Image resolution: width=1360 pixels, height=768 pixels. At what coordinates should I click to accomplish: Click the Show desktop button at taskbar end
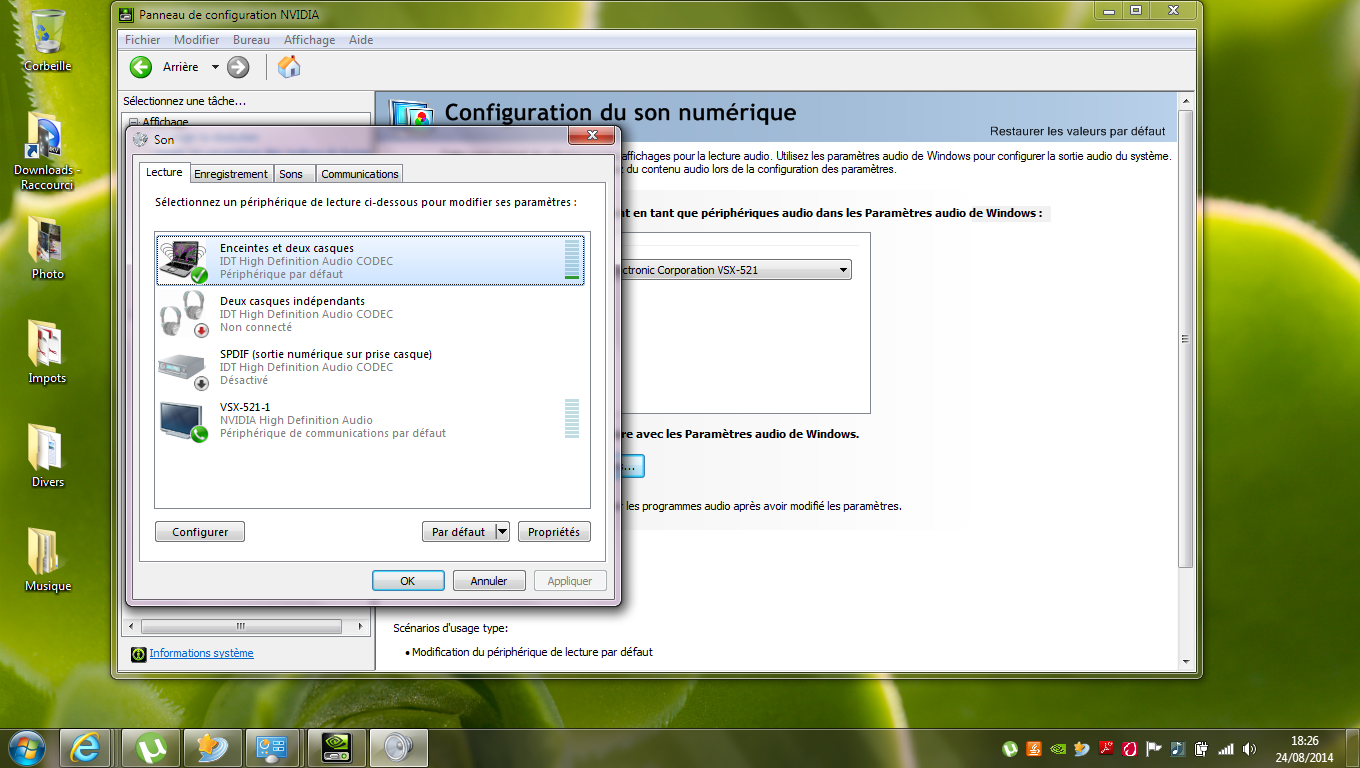tap(1352, 748)
